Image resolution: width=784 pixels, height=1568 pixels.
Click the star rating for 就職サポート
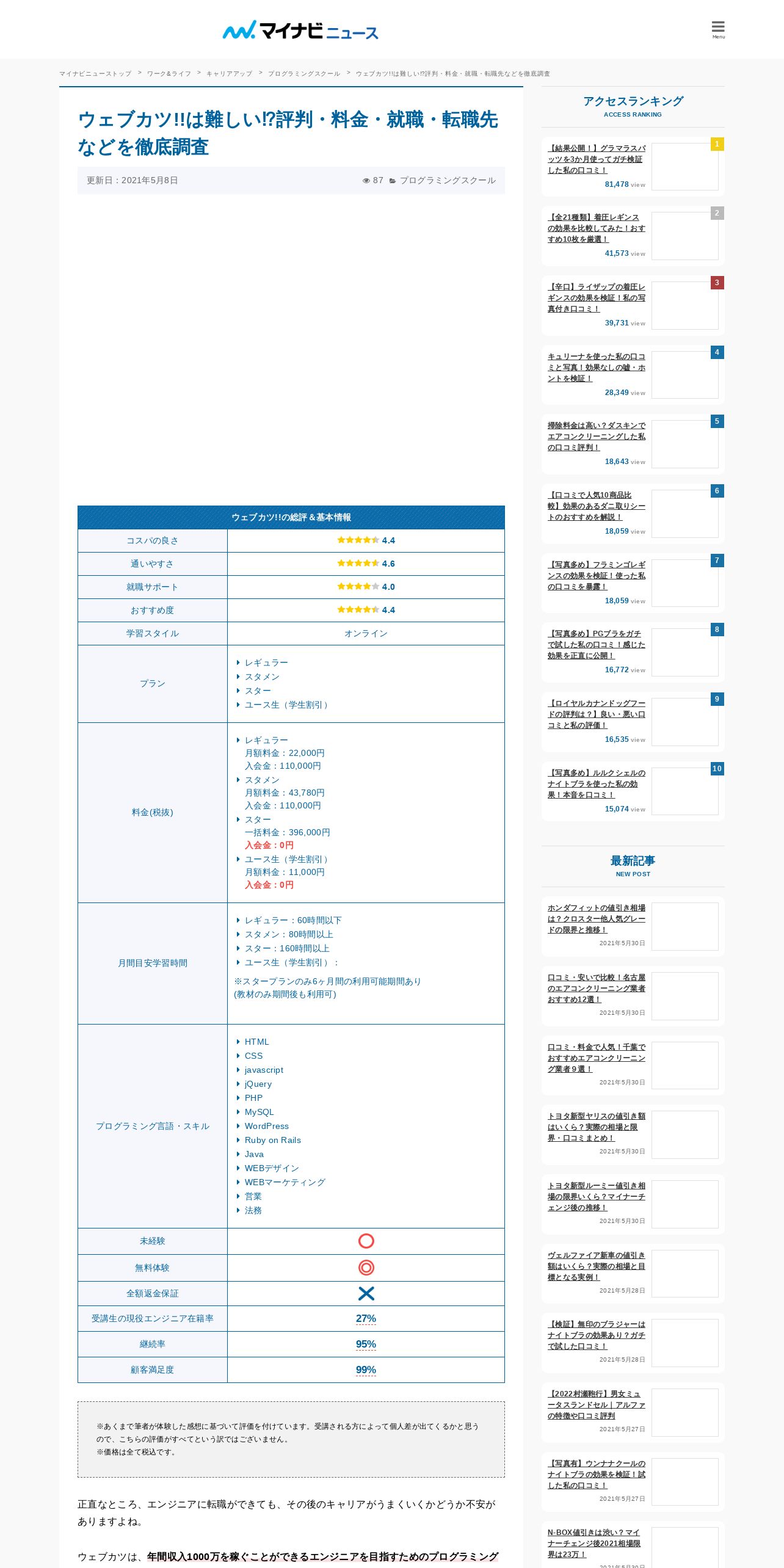coord(358,586)
